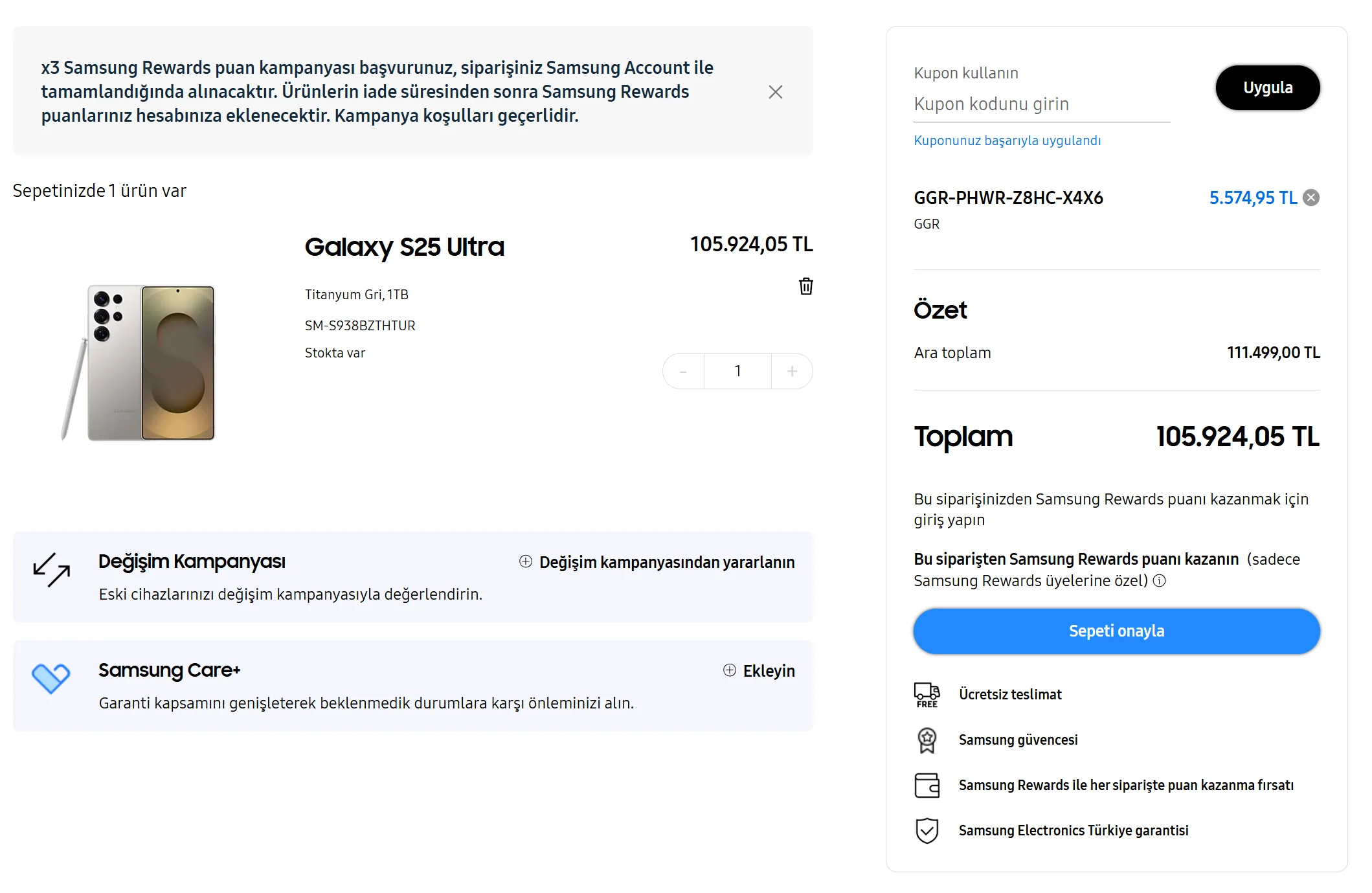The height and width of the screenshot is (893, 1372).
Task: Focus the Kupon kodunu girin field
Action: tap(1041, 104)
